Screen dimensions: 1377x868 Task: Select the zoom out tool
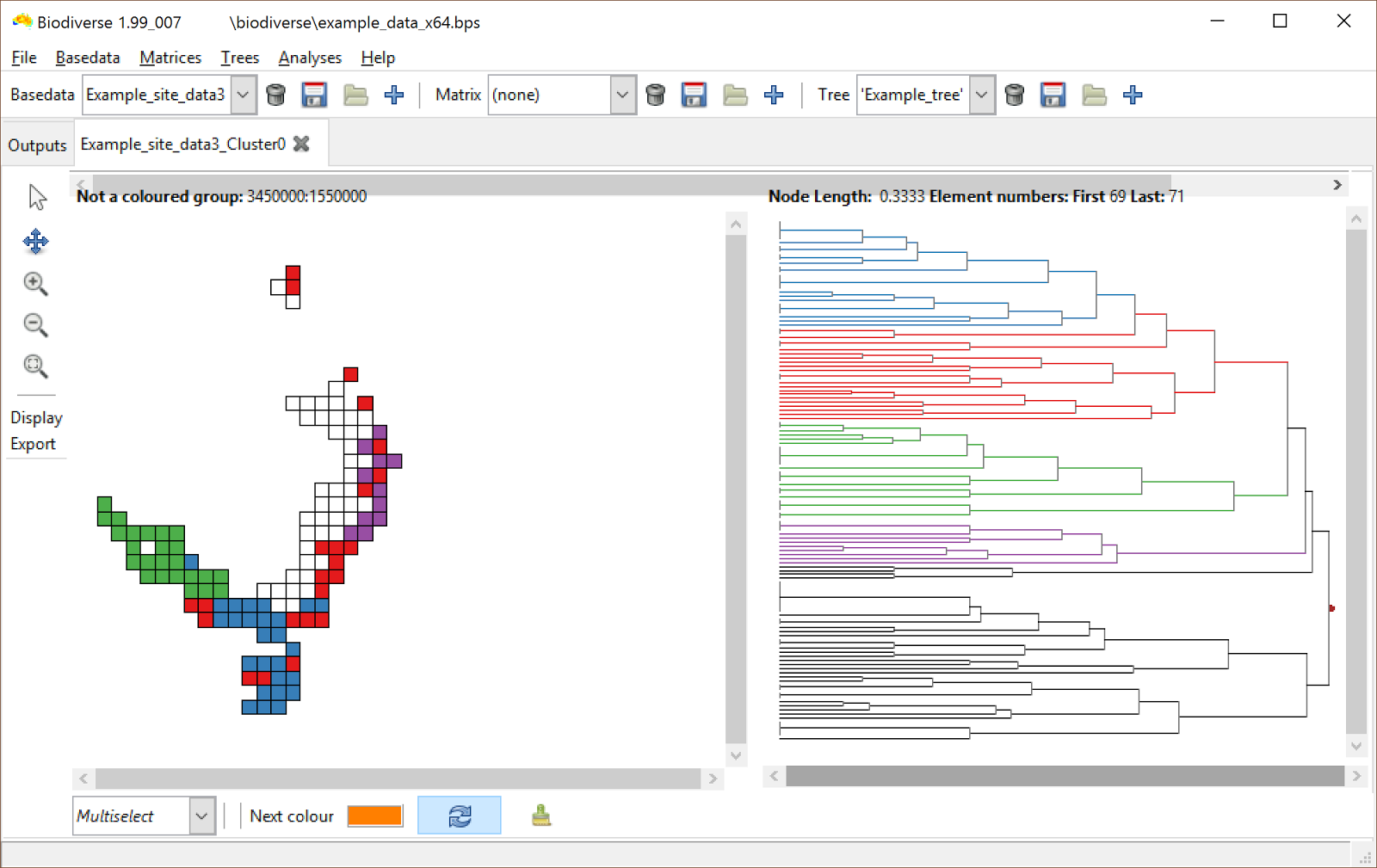(x=35, y=325)
